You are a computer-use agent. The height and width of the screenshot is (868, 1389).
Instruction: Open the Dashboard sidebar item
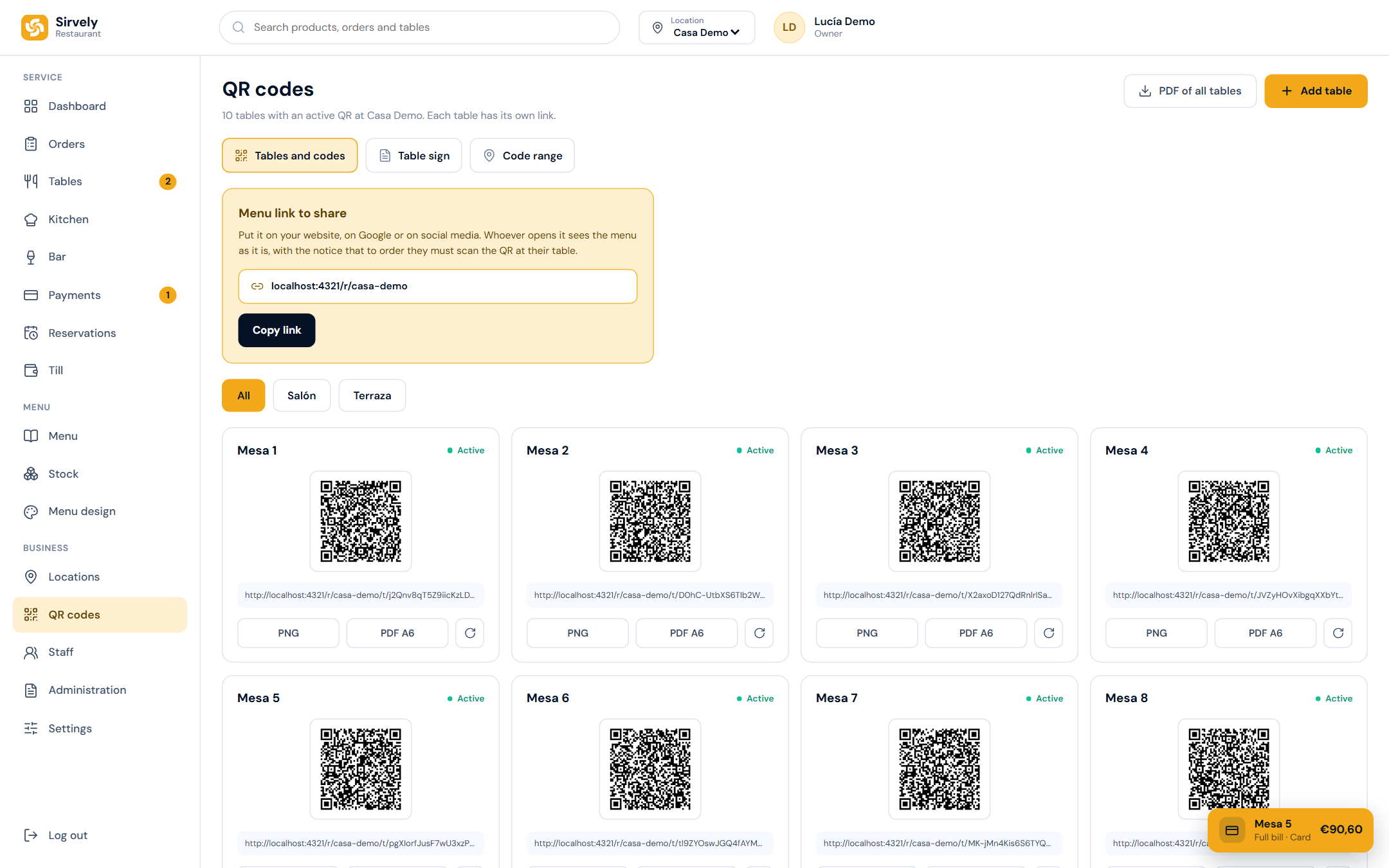pos(100,106)
